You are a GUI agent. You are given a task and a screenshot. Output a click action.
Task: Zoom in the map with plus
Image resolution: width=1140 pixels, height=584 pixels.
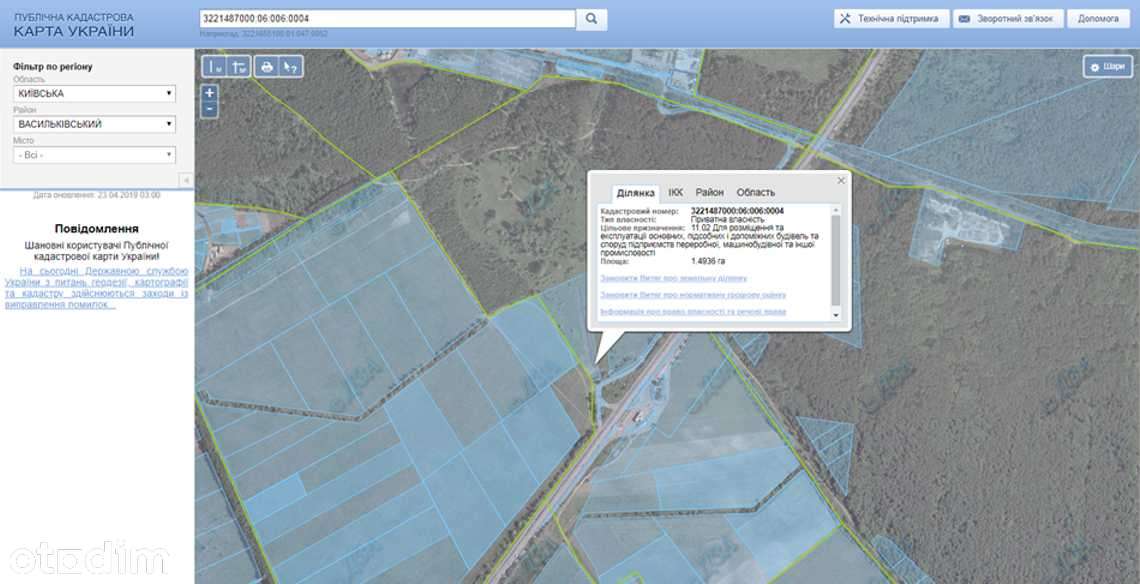(209, 93)
